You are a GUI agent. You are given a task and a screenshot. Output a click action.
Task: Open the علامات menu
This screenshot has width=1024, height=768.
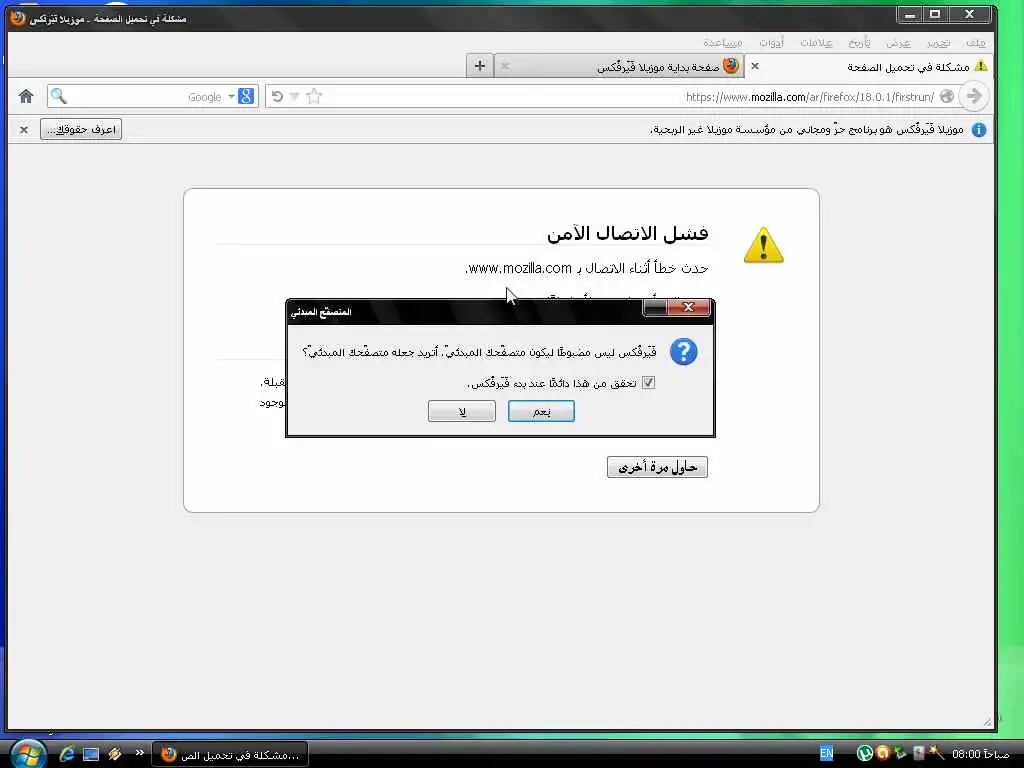816,42
